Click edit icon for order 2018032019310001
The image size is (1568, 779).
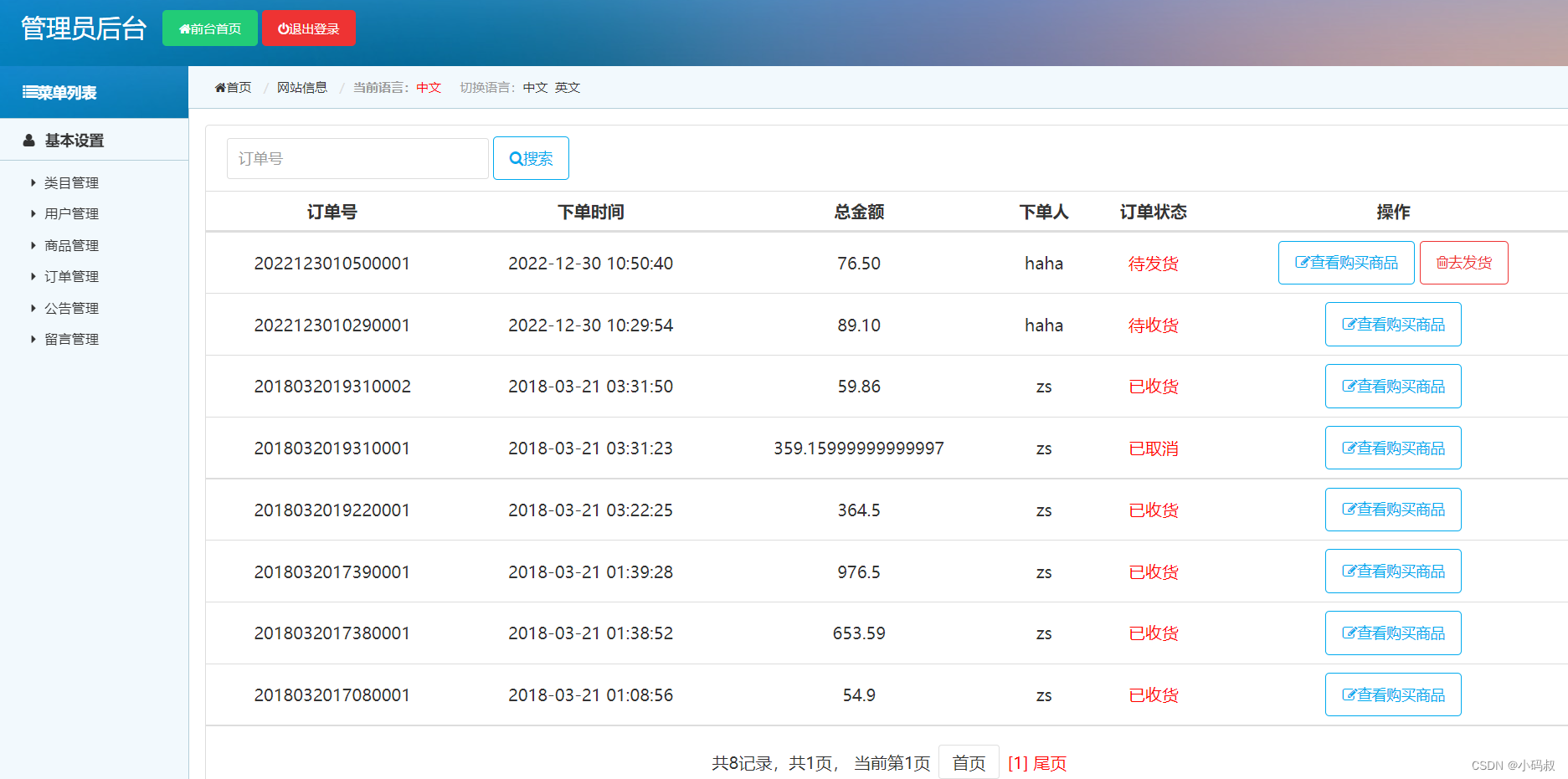pyautogui.click(x=1350, y=448)
